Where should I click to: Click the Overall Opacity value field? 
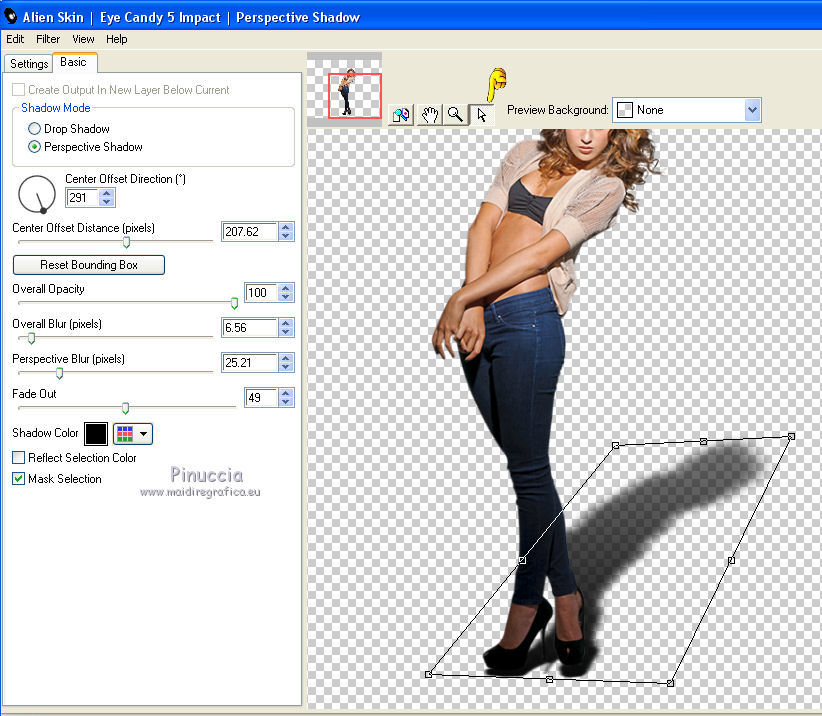[261, 292]
